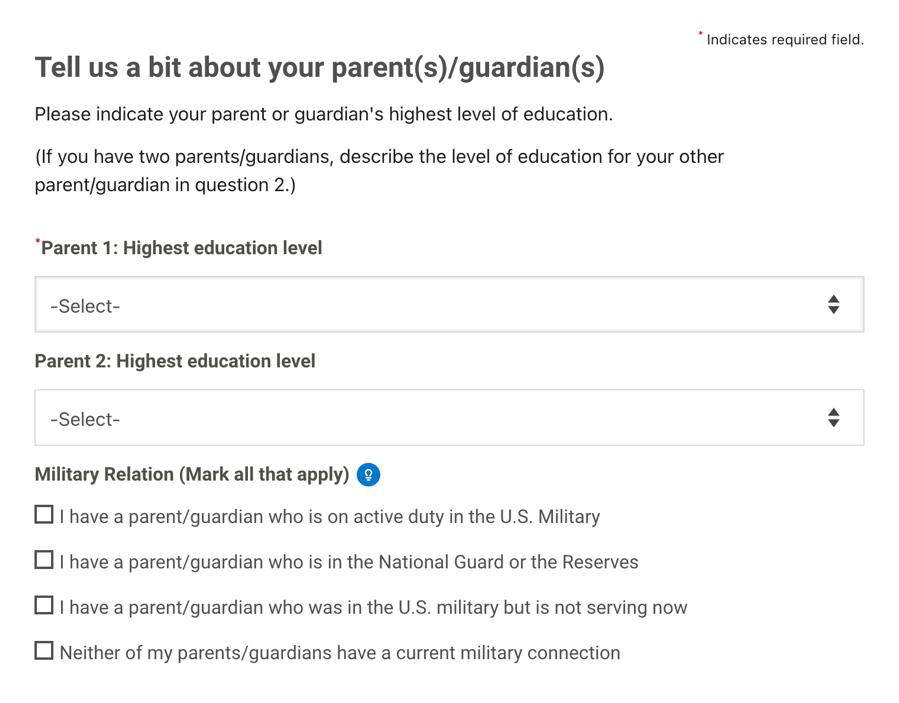This screenshot has width=899, height=703.
Task: Click the two parents/guardians question 2 instruction
Action: tap(379, 170)
